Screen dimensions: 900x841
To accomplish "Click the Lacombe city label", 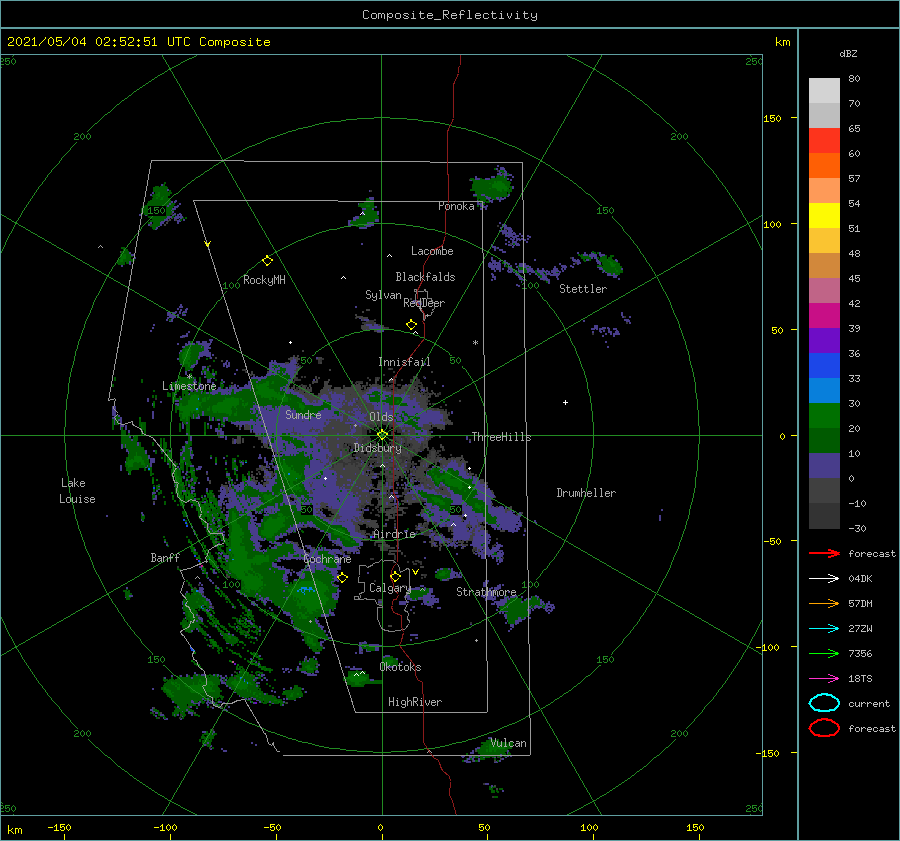I will coord(432,251).
